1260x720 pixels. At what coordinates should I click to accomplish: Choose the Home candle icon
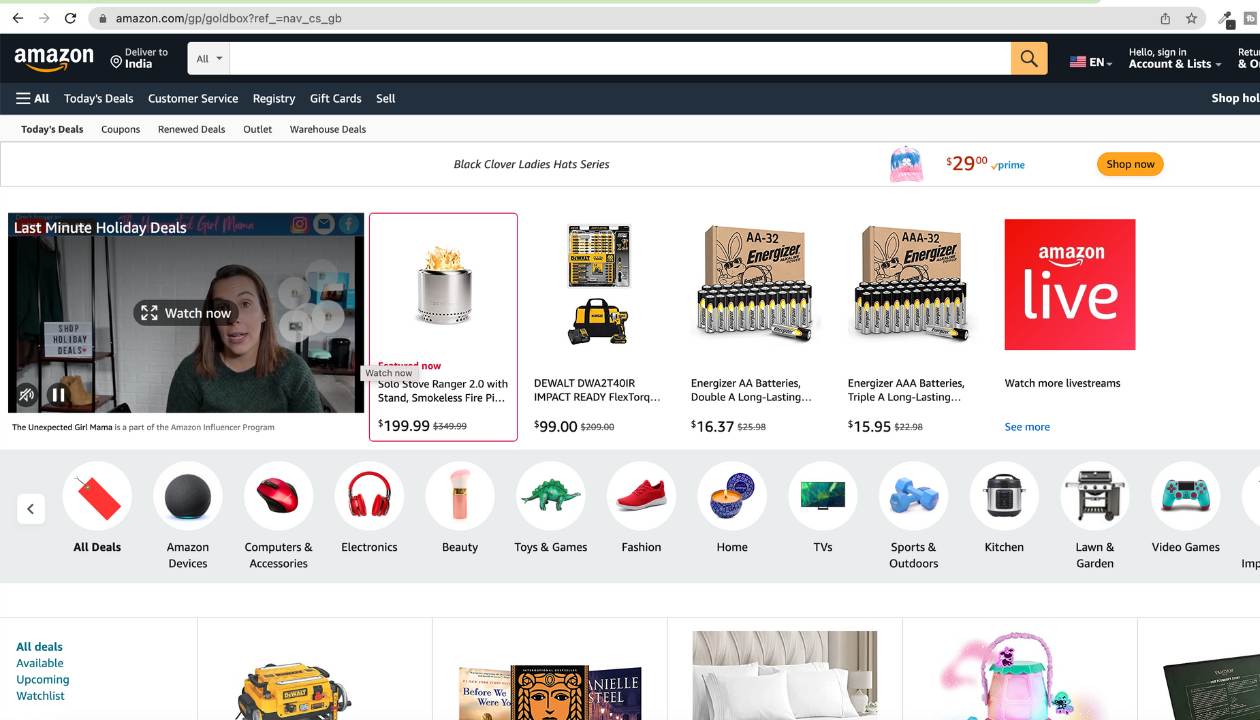(x=732, y=496)
